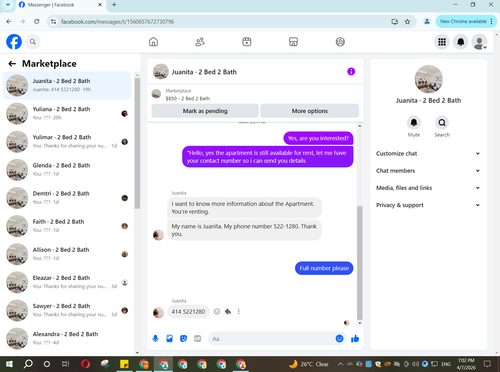Screen dimensions: 500x372
Task: Select the Juanita conversation in list
Action: coord(67,85)
